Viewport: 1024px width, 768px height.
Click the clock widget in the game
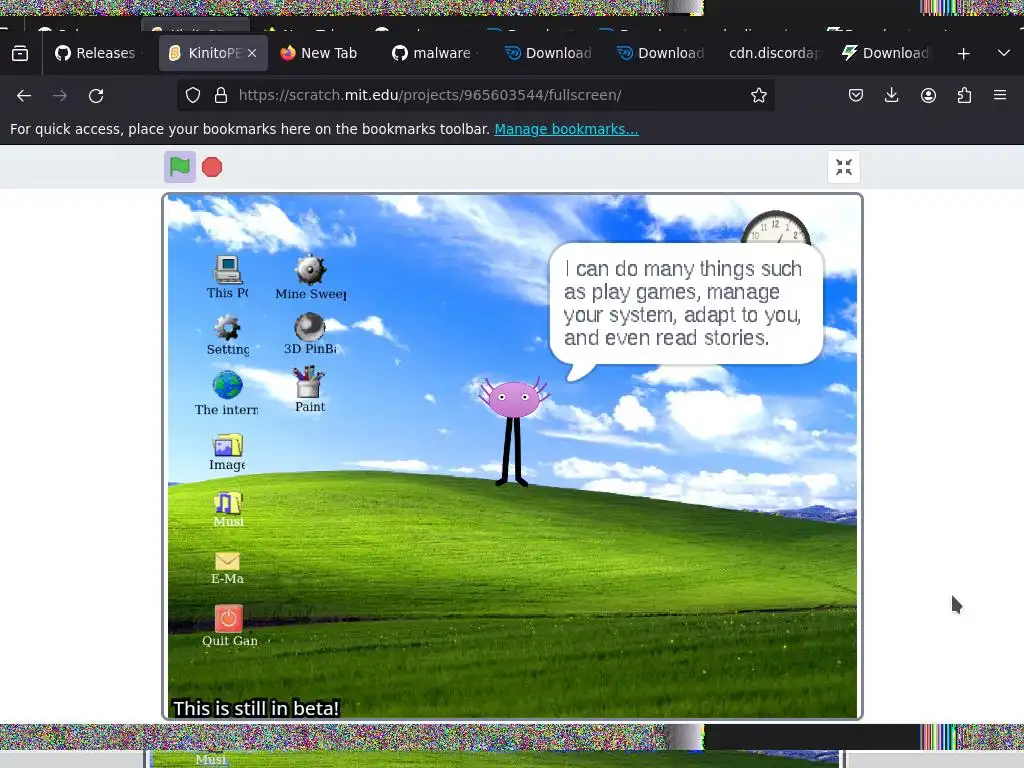coord(776,227)
